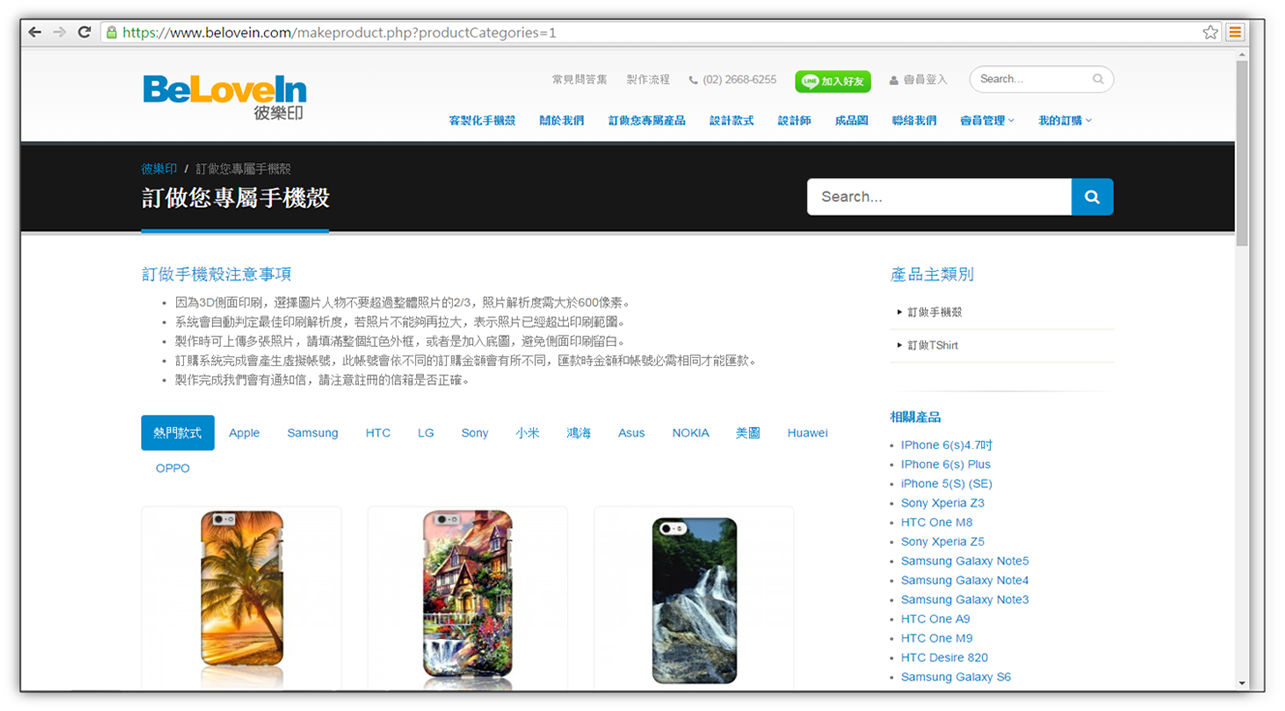The width and height of the screenshot is (1285, 711).
Task: Open the Chrome menu hamburger icon
Action: click(1235, 32)
